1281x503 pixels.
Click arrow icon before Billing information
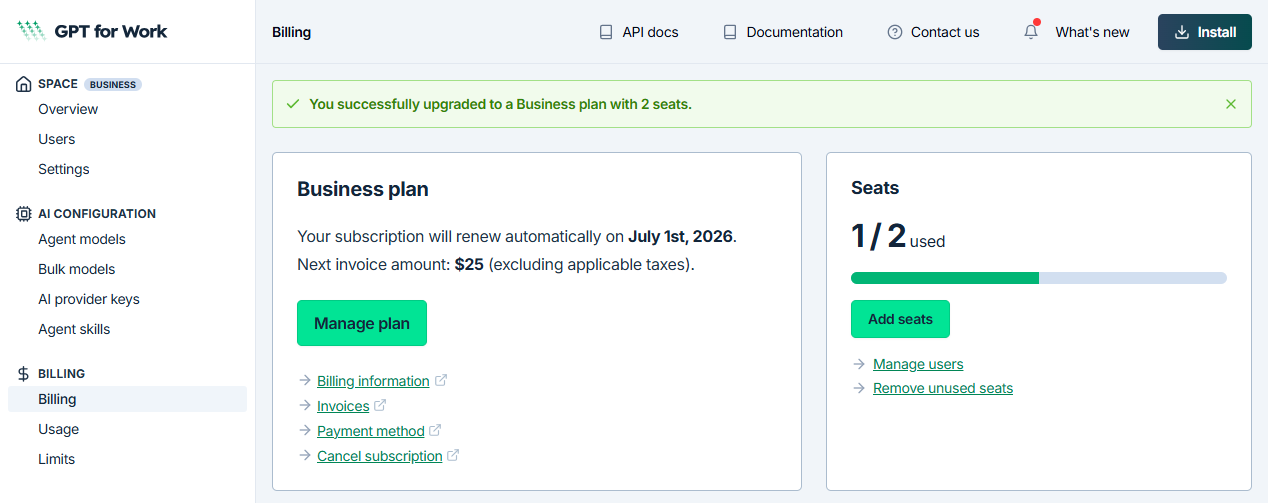[305, 381]
